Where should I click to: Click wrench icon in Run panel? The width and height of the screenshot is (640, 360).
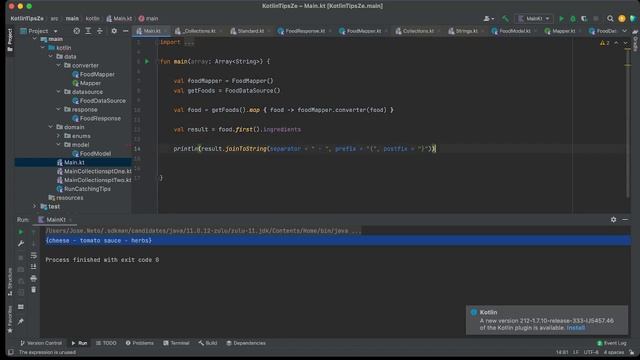(x=20, y=244)
